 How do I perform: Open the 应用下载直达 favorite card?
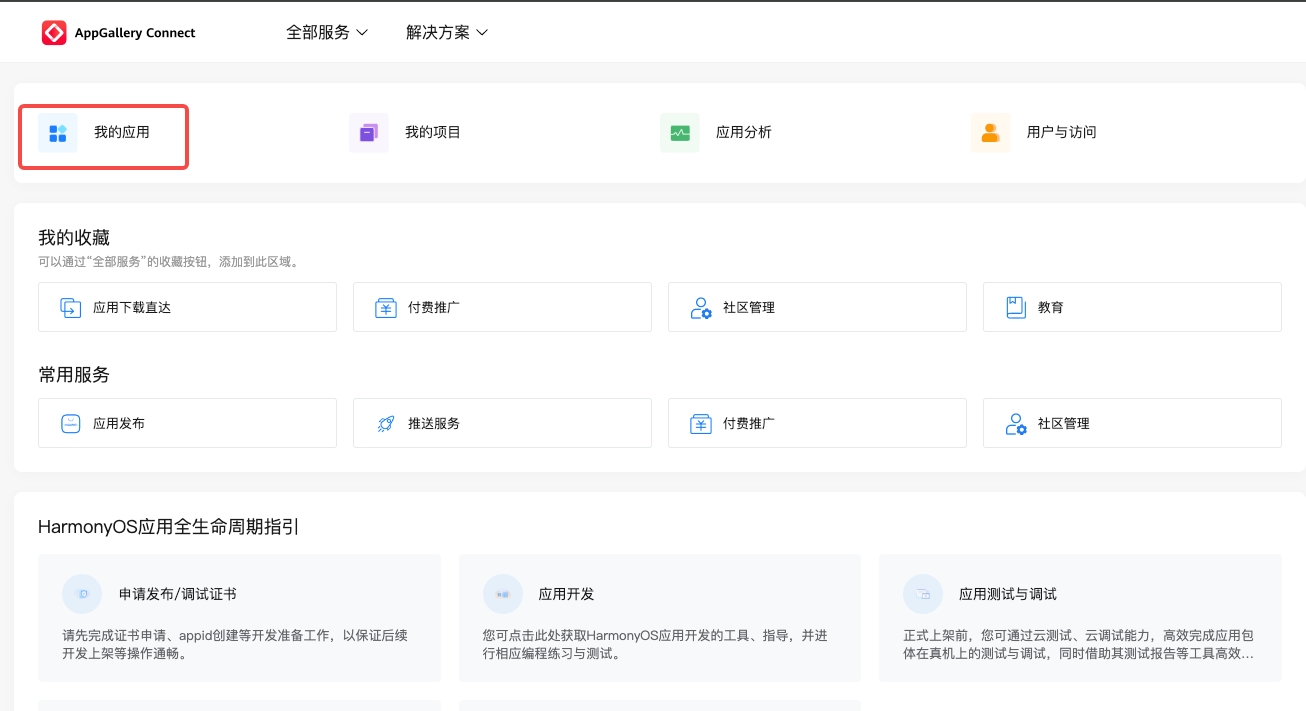(187, 307)
